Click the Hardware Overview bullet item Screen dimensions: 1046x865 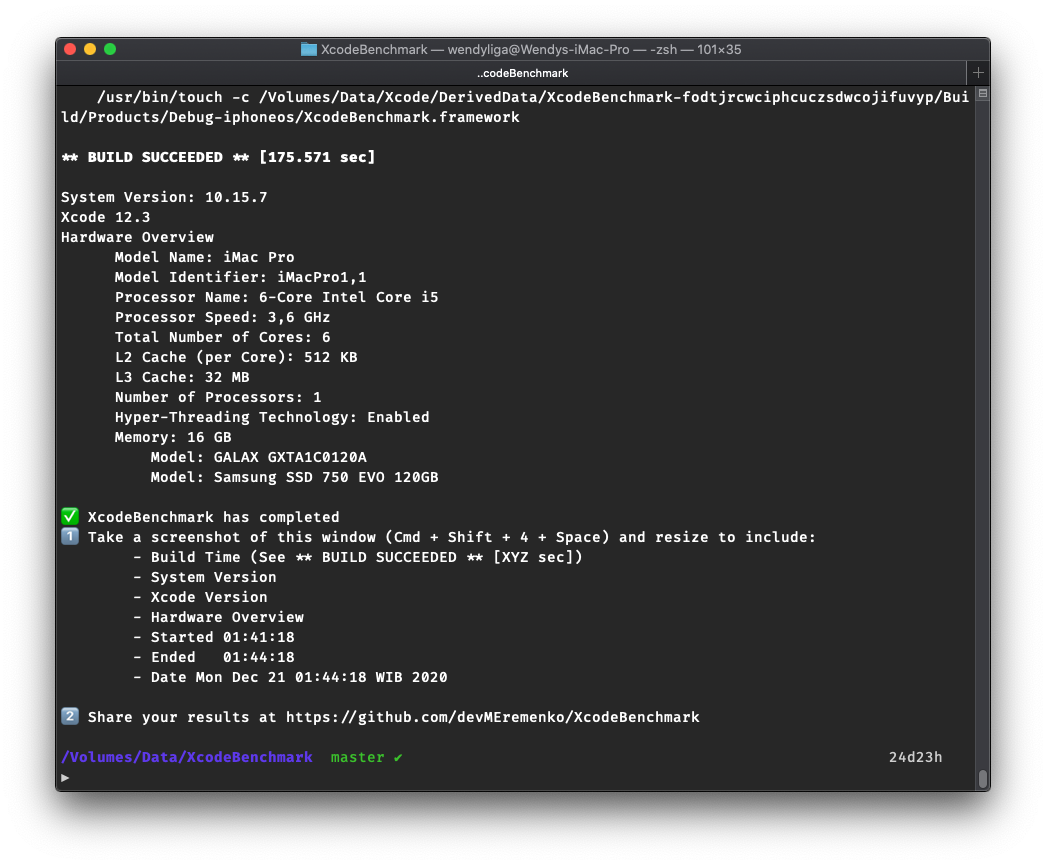tap(218, 618)
